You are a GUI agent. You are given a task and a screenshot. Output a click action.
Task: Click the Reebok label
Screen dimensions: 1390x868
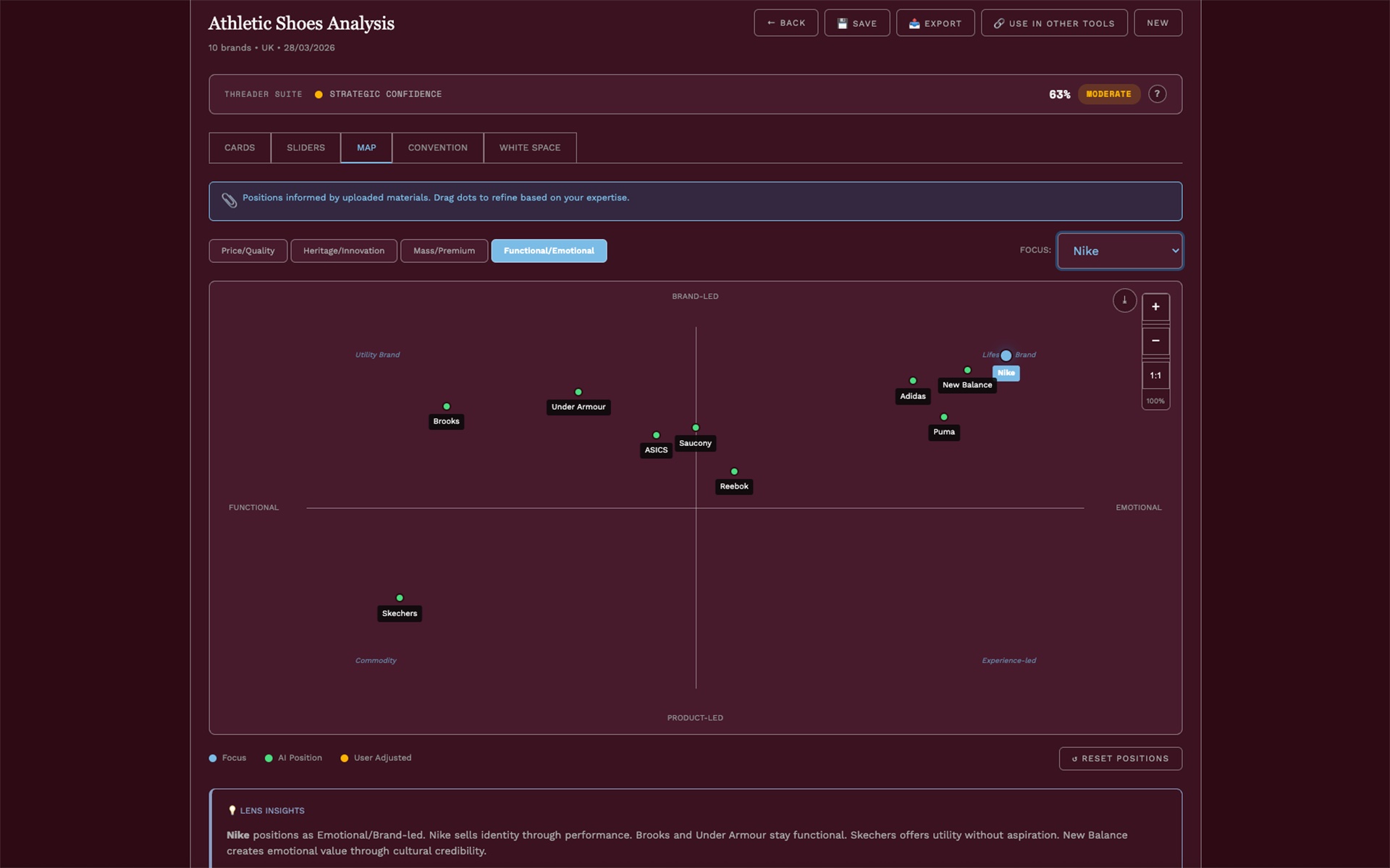point(734,486)
